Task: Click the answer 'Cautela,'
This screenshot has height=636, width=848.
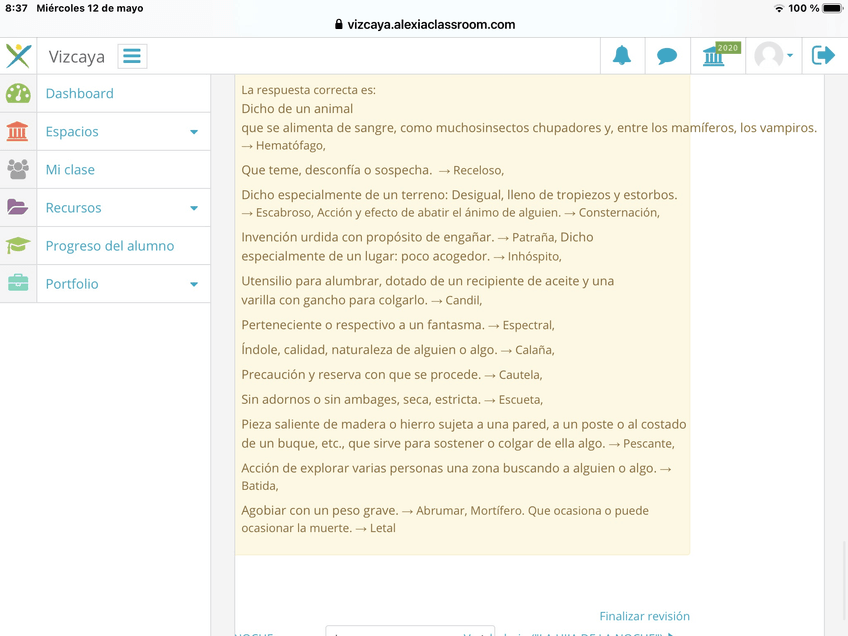Action: coord(520,375)
